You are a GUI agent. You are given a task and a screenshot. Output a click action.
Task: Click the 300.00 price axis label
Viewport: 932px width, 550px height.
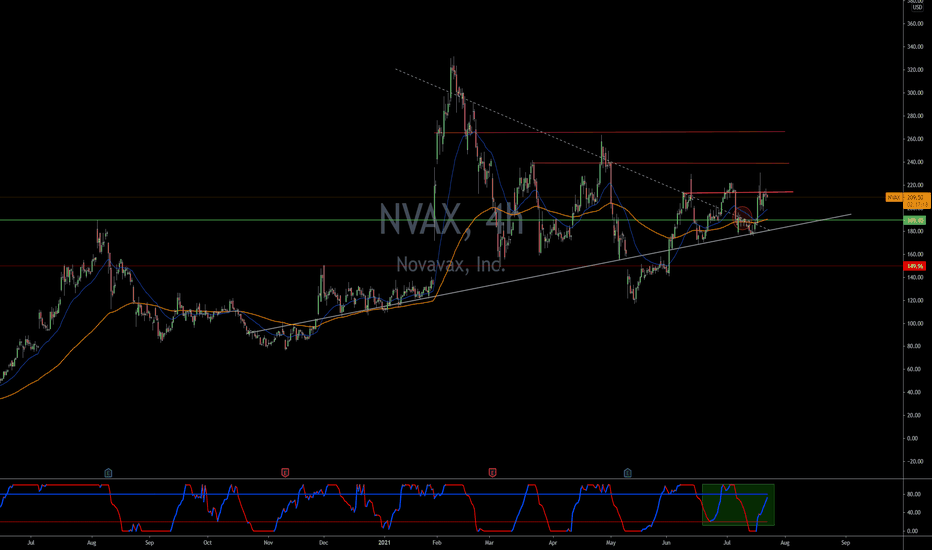[x=915, y=93]
